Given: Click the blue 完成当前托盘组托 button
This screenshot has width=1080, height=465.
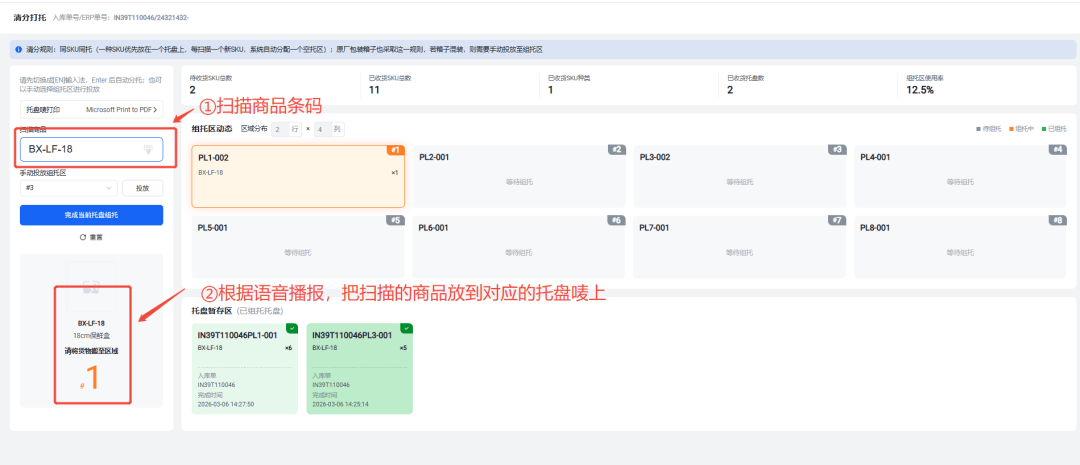Looking at the screenshot, I should [92, 215].
